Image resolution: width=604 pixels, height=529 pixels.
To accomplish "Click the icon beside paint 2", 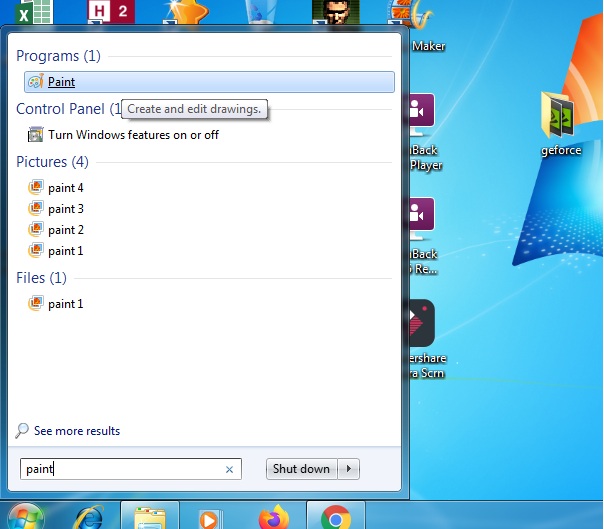I will pos(36,229).
